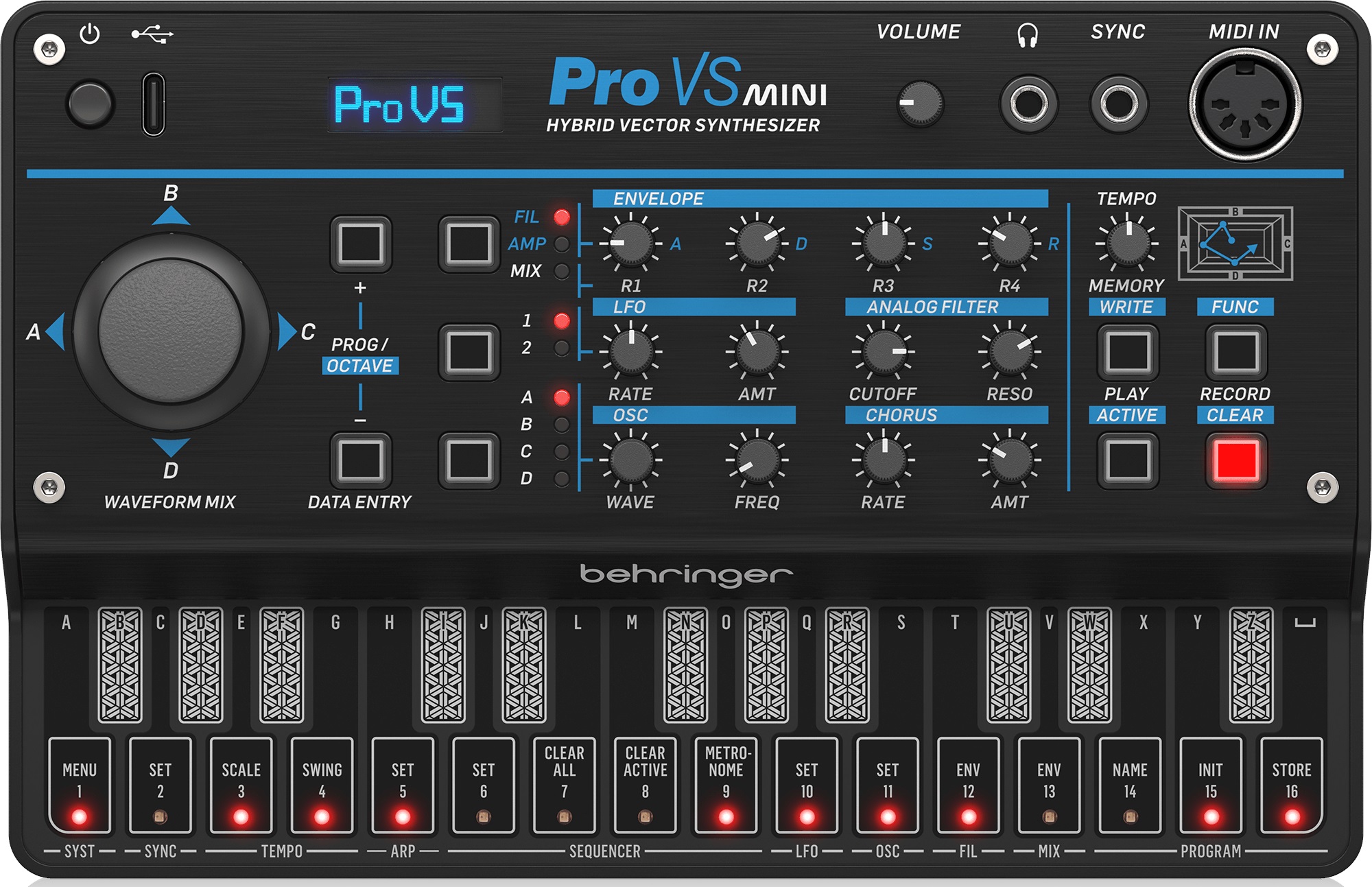Click the Pro VS display screen
The image size is (1372, 887).
pyautogui.click(x=414, y=104)
